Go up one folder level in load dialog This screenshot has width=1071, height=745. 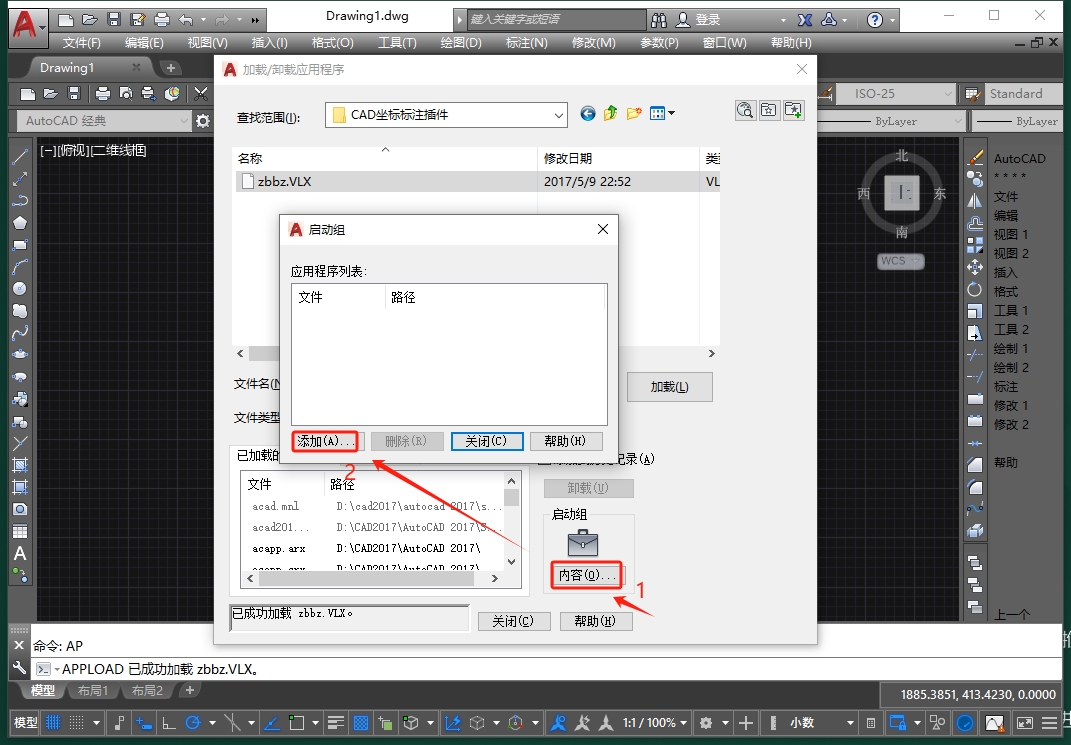point(611,113)
